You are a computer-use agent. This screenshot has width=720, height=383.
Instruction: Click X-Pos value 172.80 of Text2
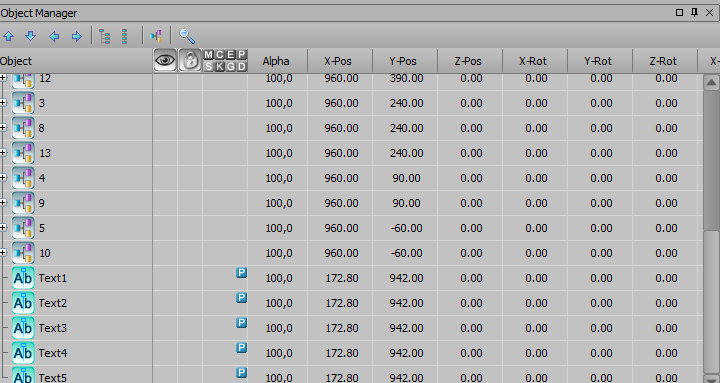[x=342, y=303]
